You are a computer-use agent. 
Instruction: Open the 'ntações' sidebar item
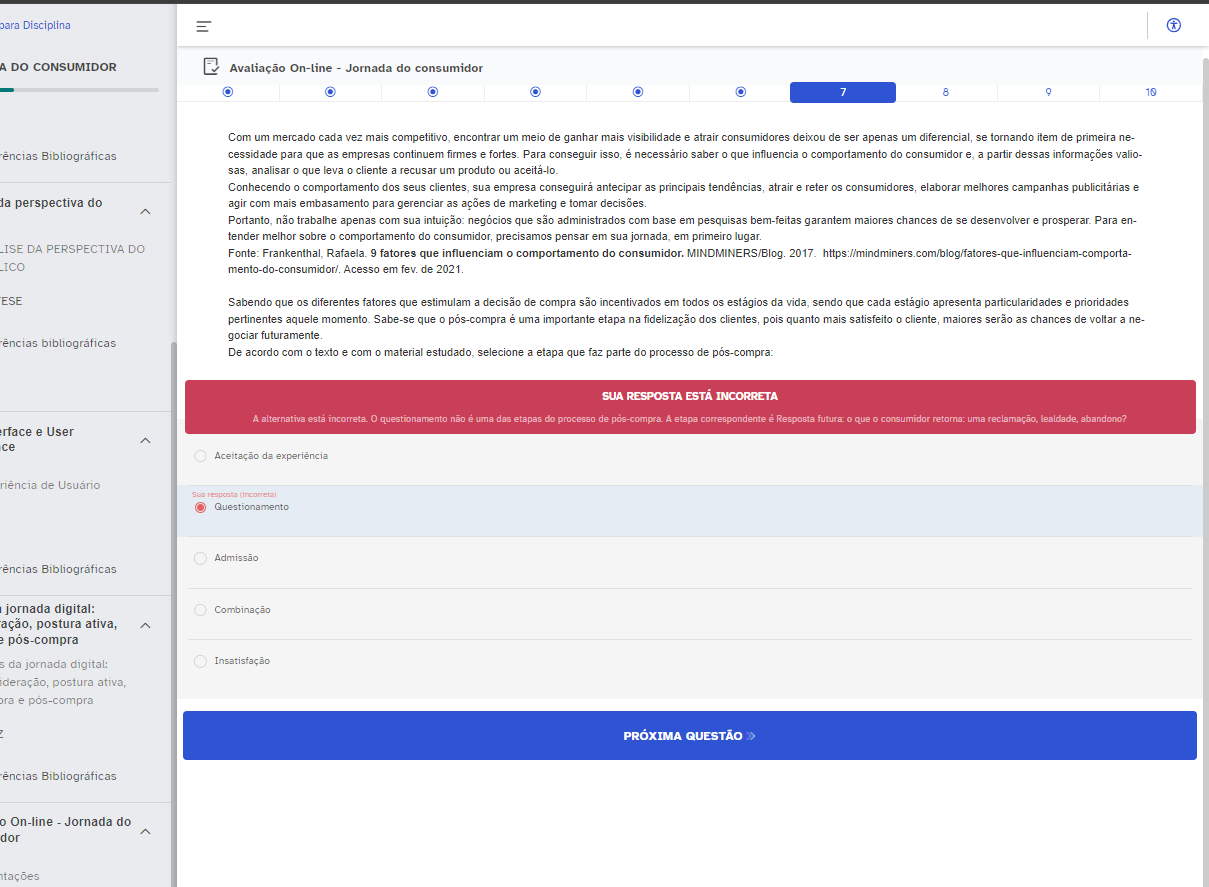click(20, 876)
